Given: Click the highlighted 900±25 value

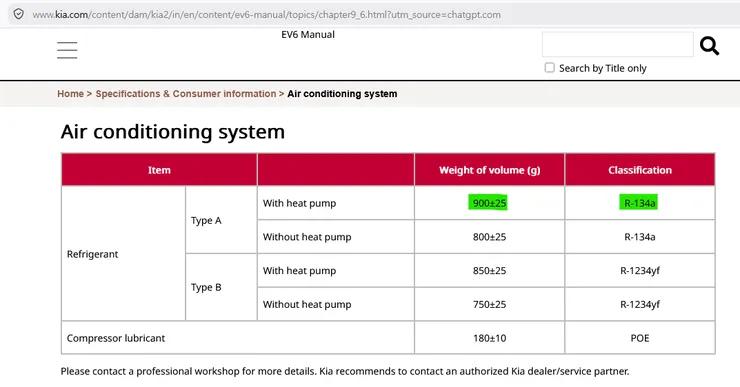Looking at the screenshot, I should pos(489,203).
